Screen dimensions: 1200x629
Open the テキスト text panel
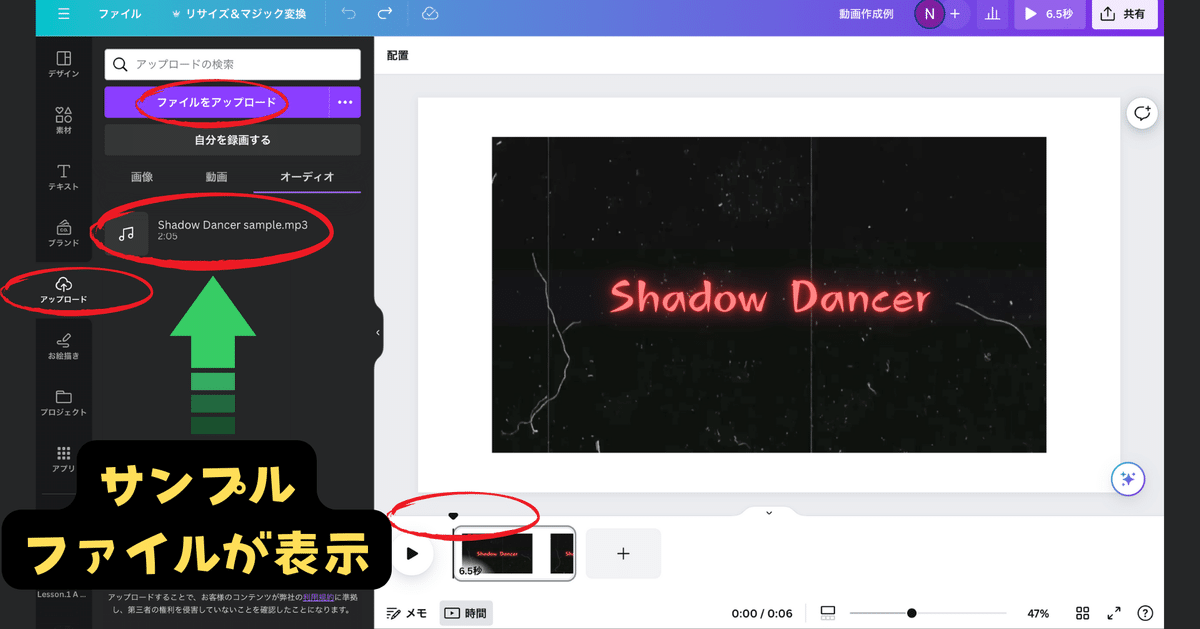64,177
